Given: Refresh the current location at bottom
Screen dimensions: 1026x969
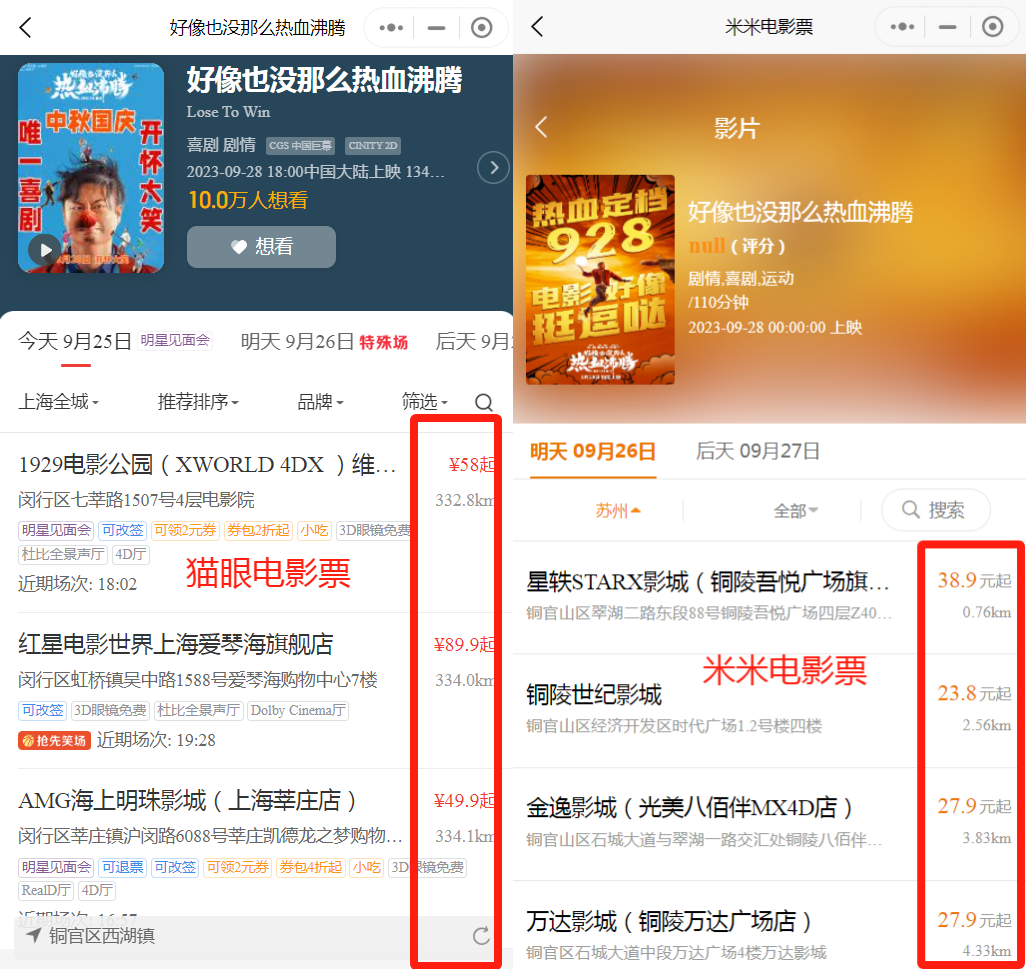Looking at the screenshot, I should (481, 936).
